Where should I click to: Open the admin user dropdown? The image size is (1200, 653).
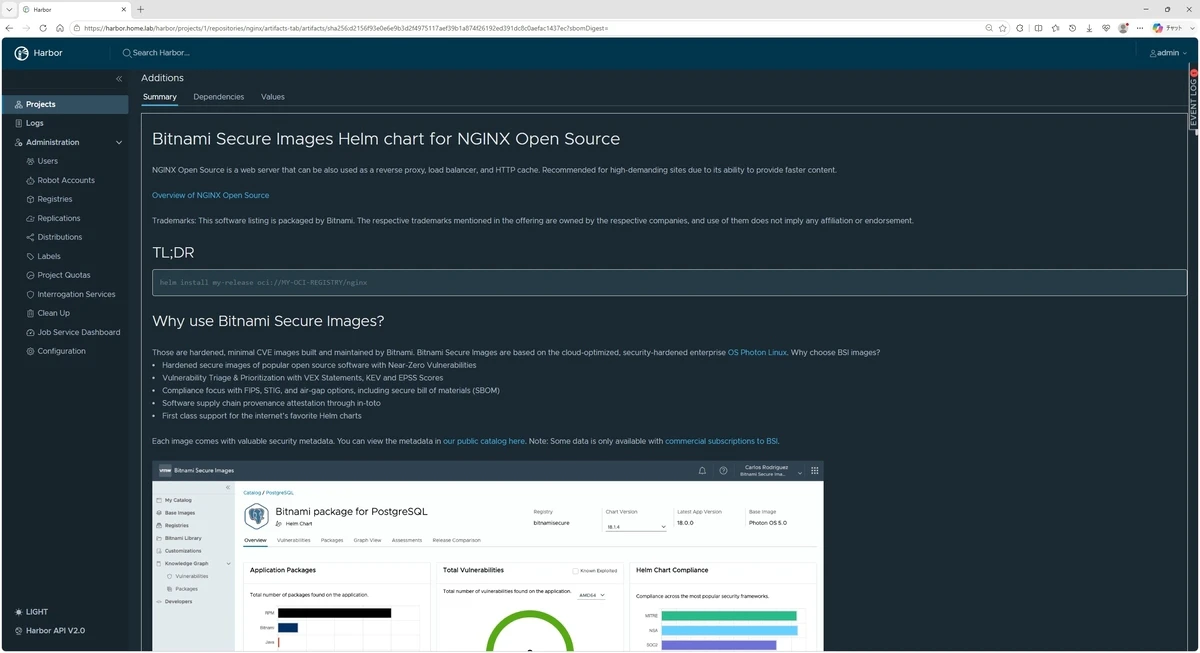pos(1168,53)
